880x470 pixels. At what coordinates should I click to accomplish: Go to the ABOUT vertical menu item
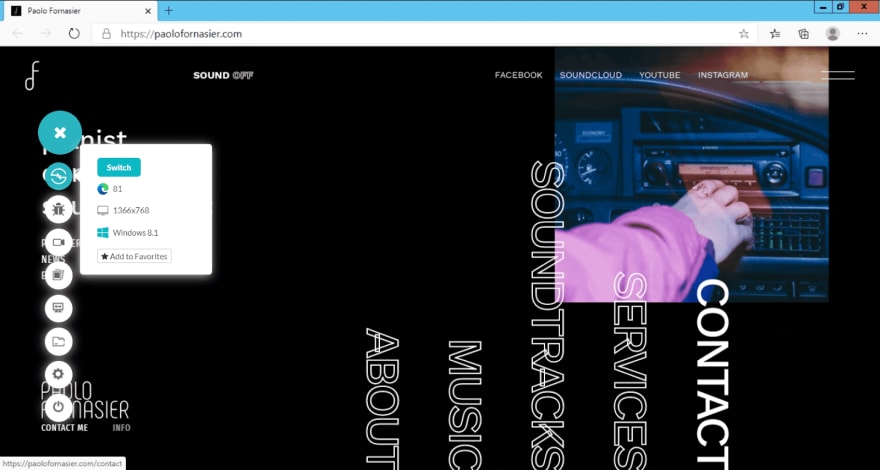(x=382, y=398)
